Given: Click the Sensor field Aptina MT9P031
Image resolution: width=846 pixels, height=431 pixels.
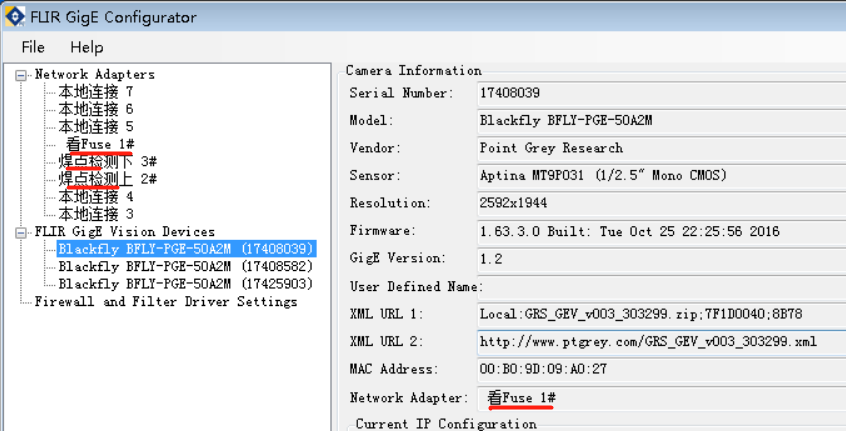Looking at the screenshot, I should (x=661, y=176).
